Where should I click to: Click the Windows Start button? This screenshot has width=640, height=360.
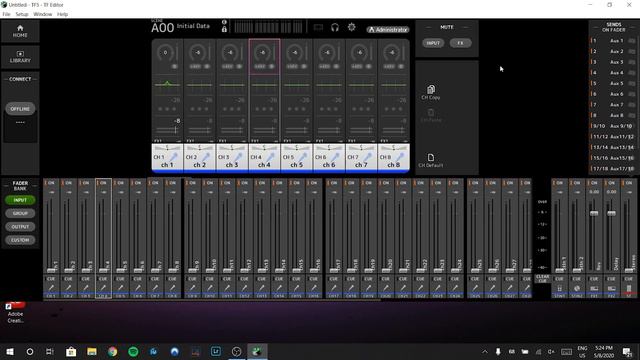click(x=10, y=351)
